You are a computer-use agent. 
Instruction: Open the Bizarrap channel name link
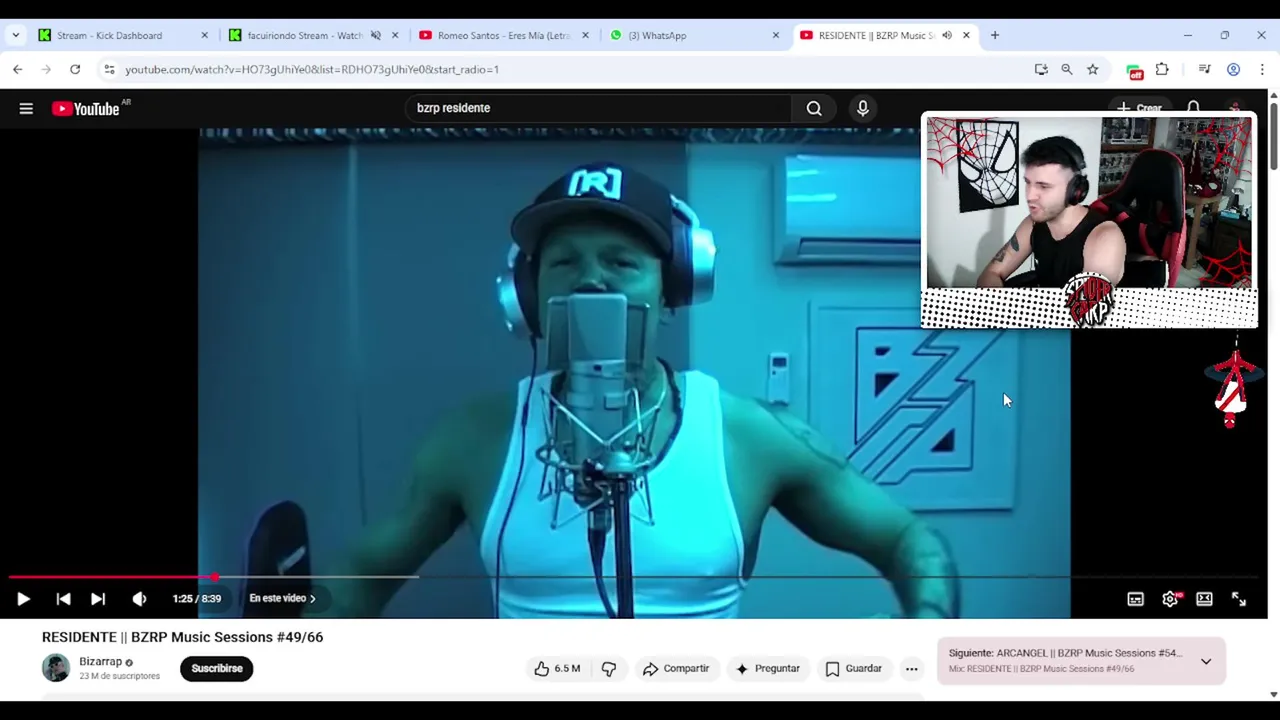(101, 661)
